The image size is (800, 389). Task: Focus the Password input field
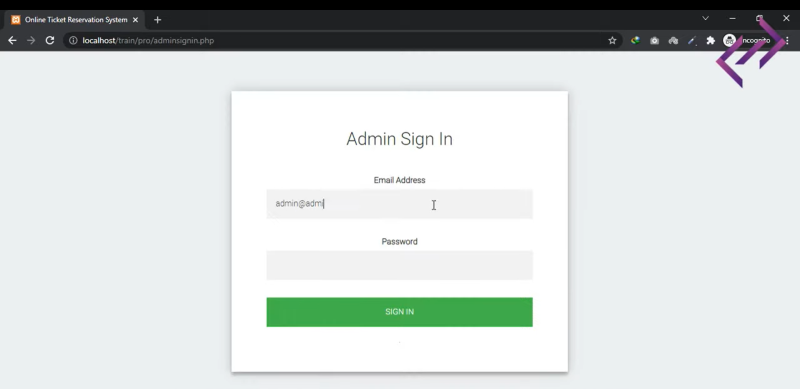pos(399,265)
